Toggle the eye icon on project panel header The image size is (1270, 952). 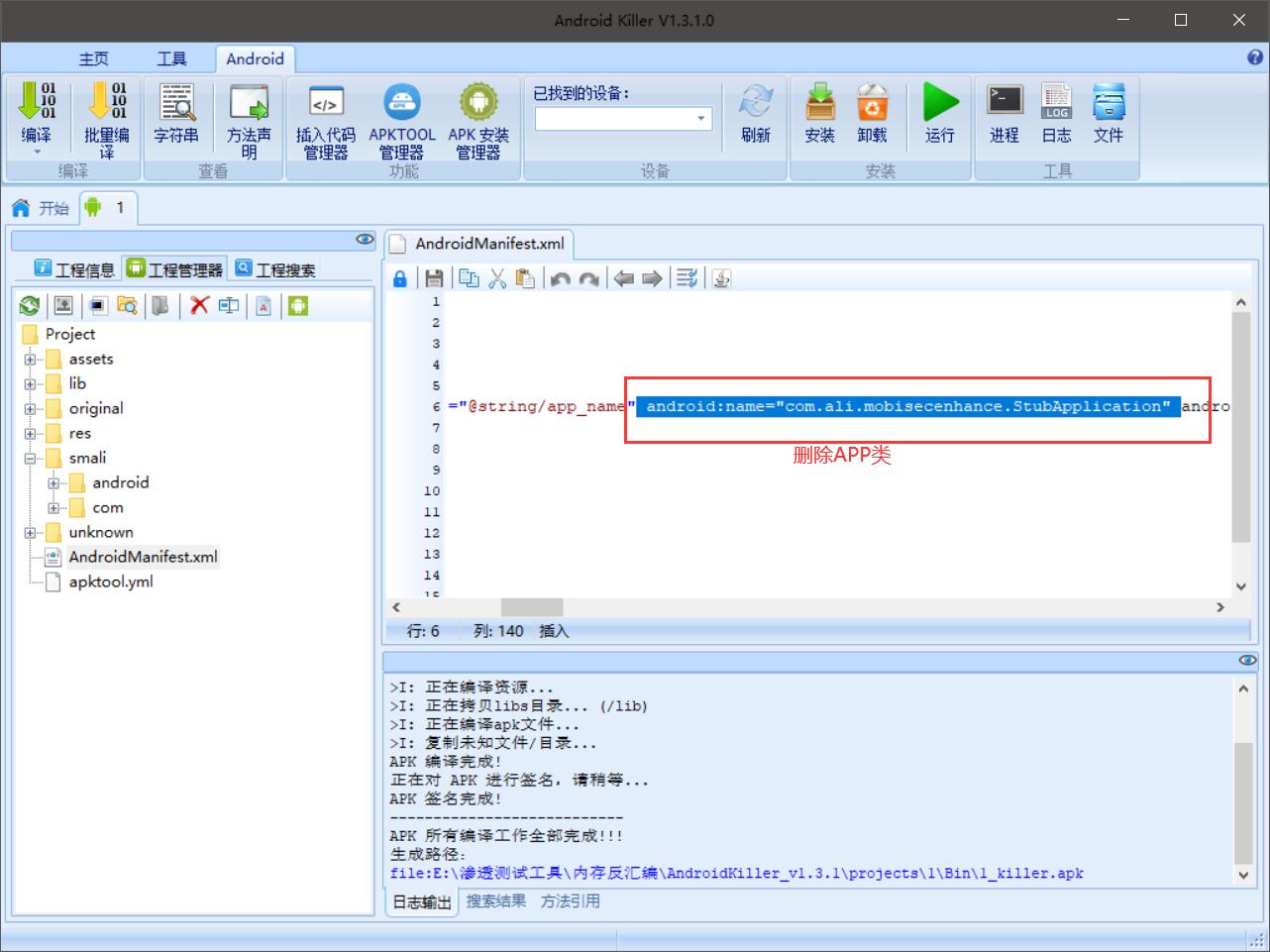point(366,240)
